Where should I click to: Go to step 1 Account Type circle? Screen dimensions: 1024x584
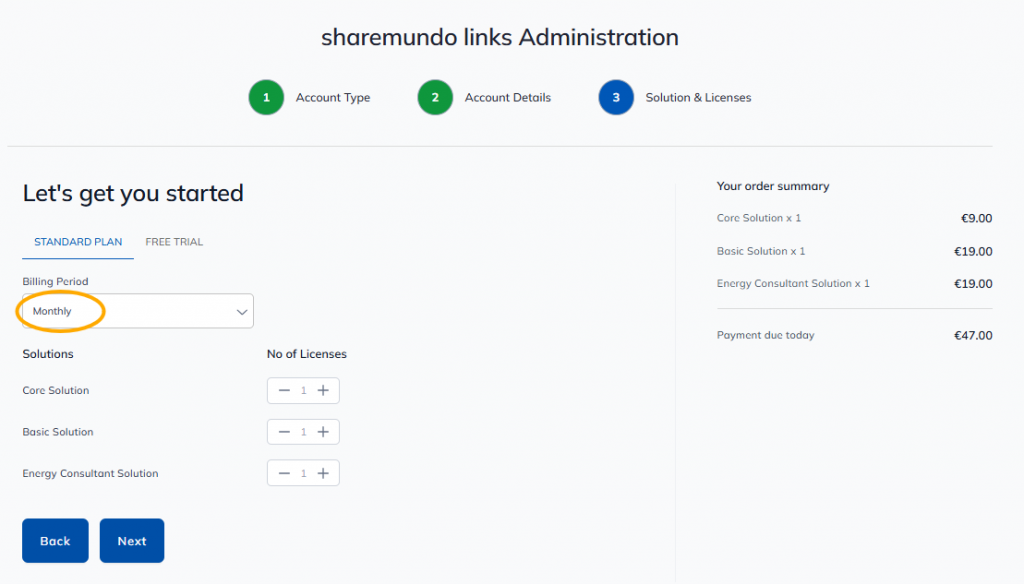[x=266, y=98]
